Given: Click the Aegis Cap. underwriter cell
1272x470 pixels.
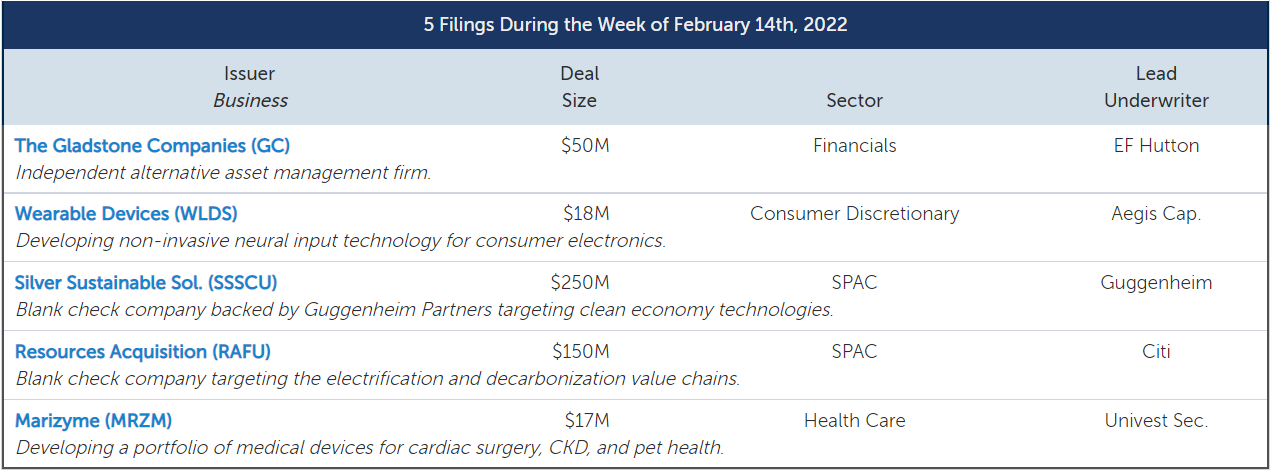Looking at the screenshot, I should coord(1156,214).
